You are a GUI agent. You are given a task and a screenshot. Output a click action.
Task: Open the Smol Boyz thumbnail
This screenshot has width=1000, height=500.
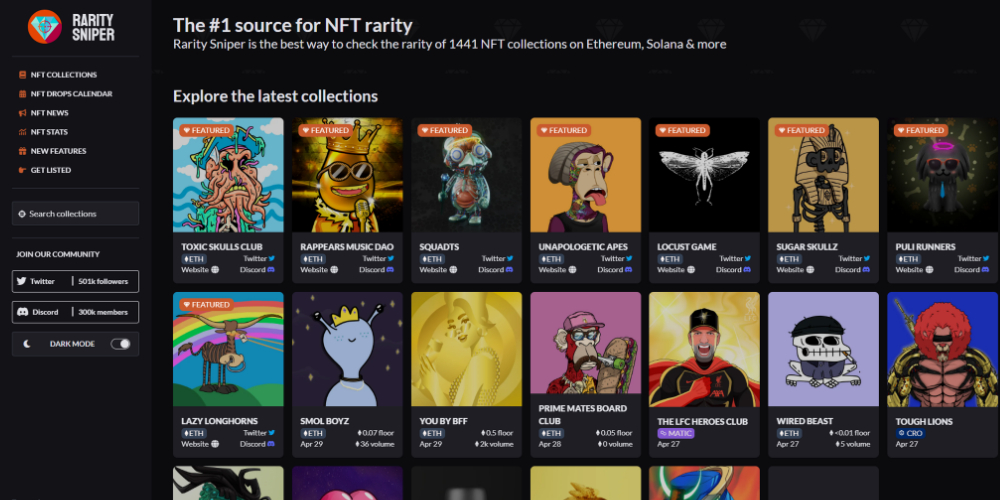(348, 349)
